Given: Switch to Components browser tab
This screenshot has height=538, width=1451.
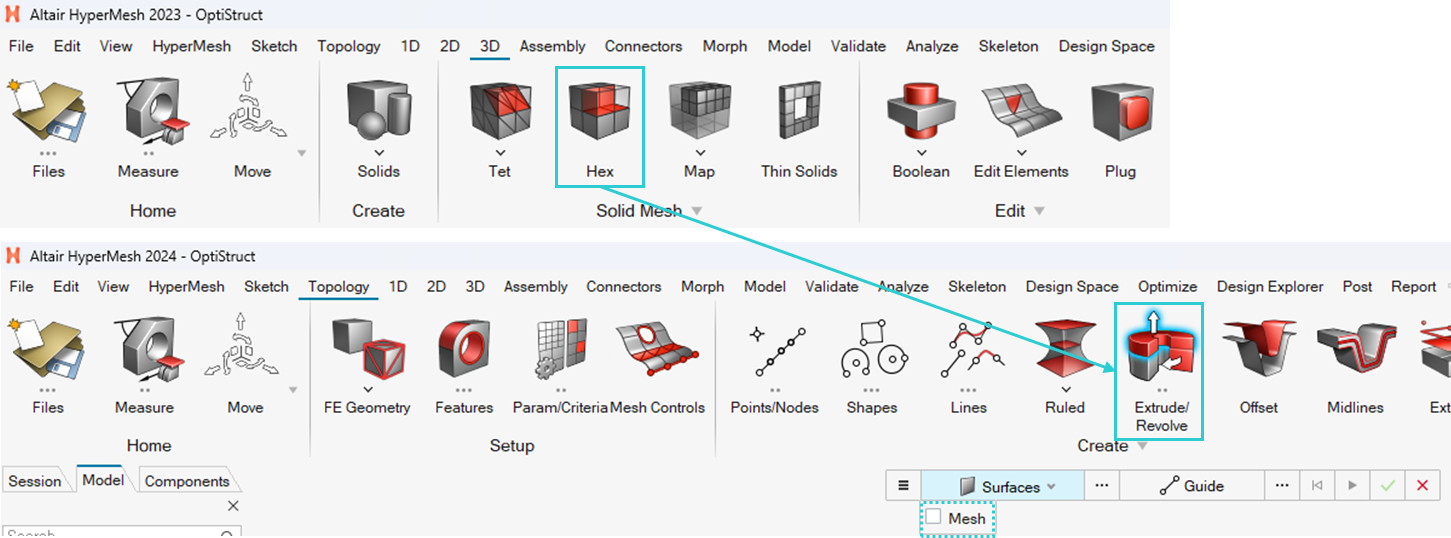Looking at the screenshot, I should coord(187,481).
